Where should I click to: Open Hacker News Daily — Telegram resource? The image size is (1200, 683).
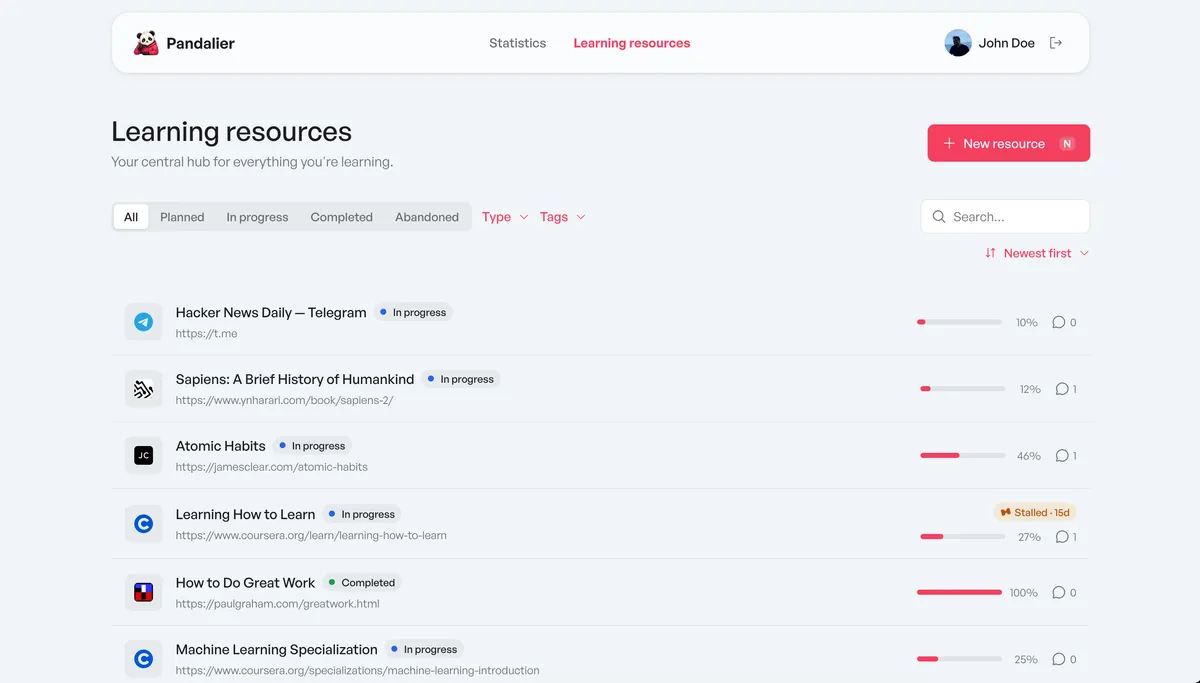pos(271,313)
